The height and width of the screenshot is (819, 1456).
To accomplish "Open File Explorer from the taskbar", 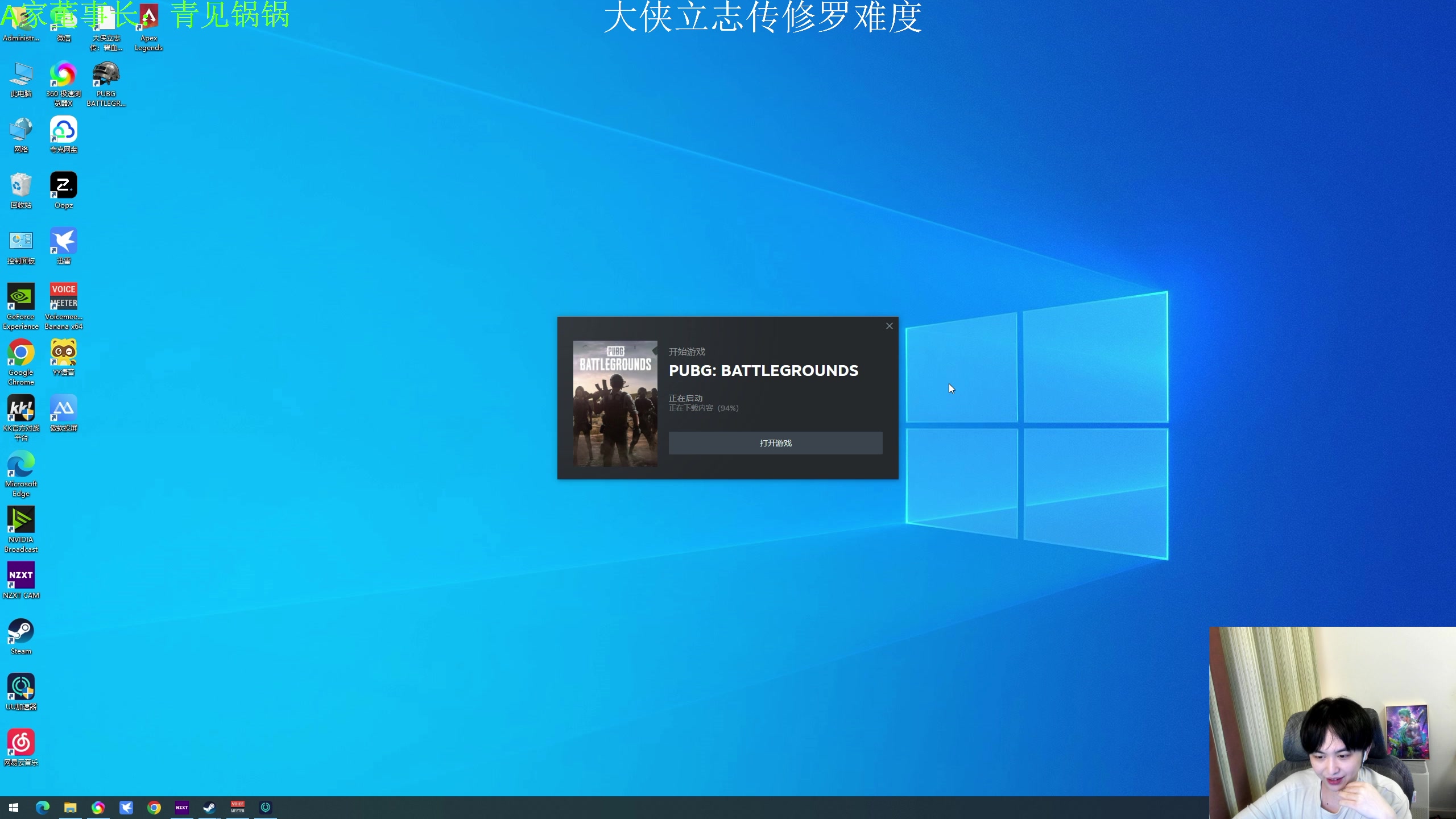I will point(71,808).
